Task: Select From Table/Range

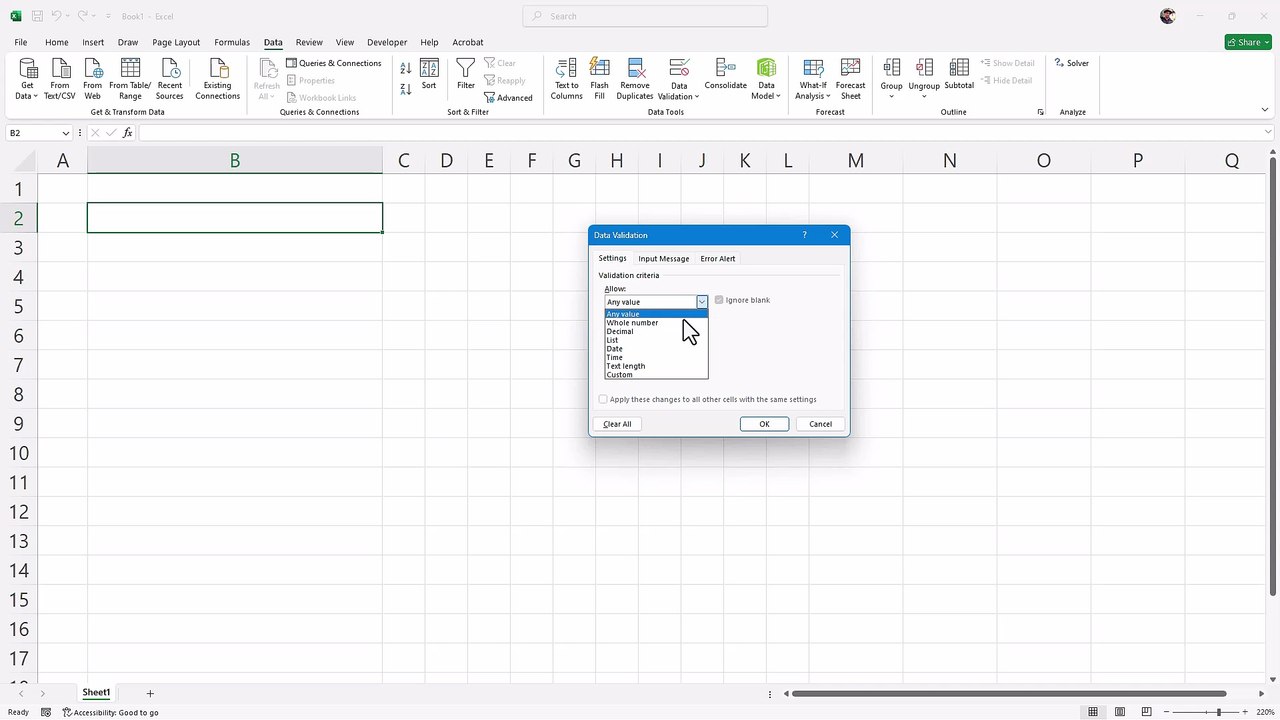Action: point(130,78)
